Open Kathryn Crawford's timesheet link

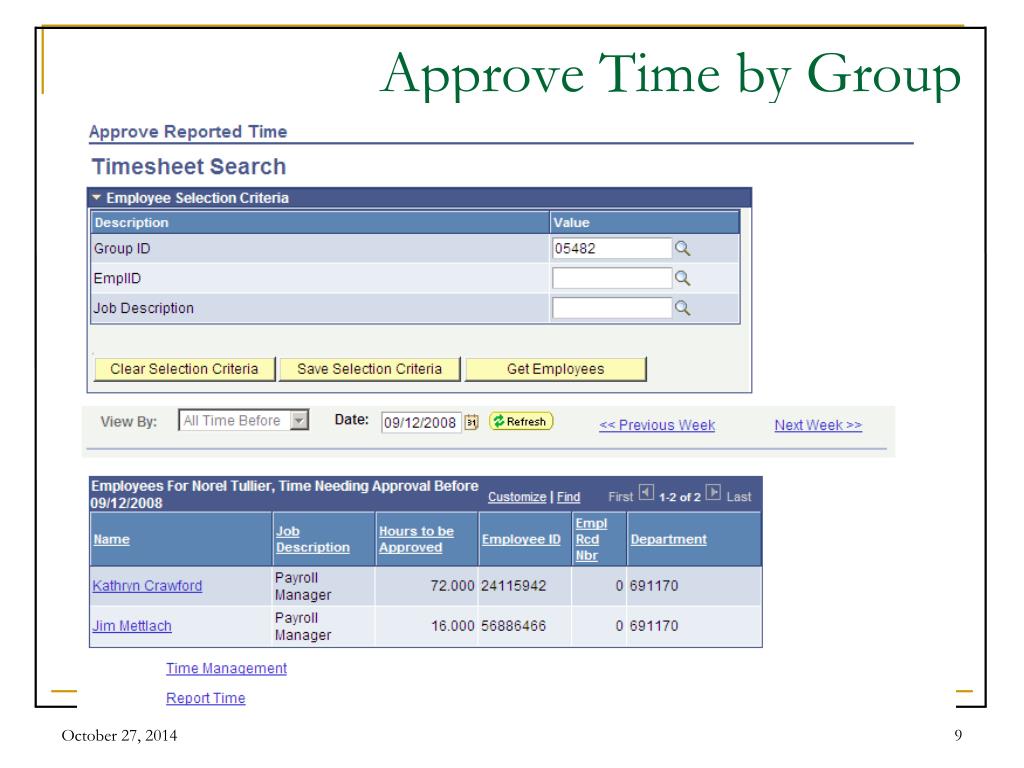[x=147, y=586]
